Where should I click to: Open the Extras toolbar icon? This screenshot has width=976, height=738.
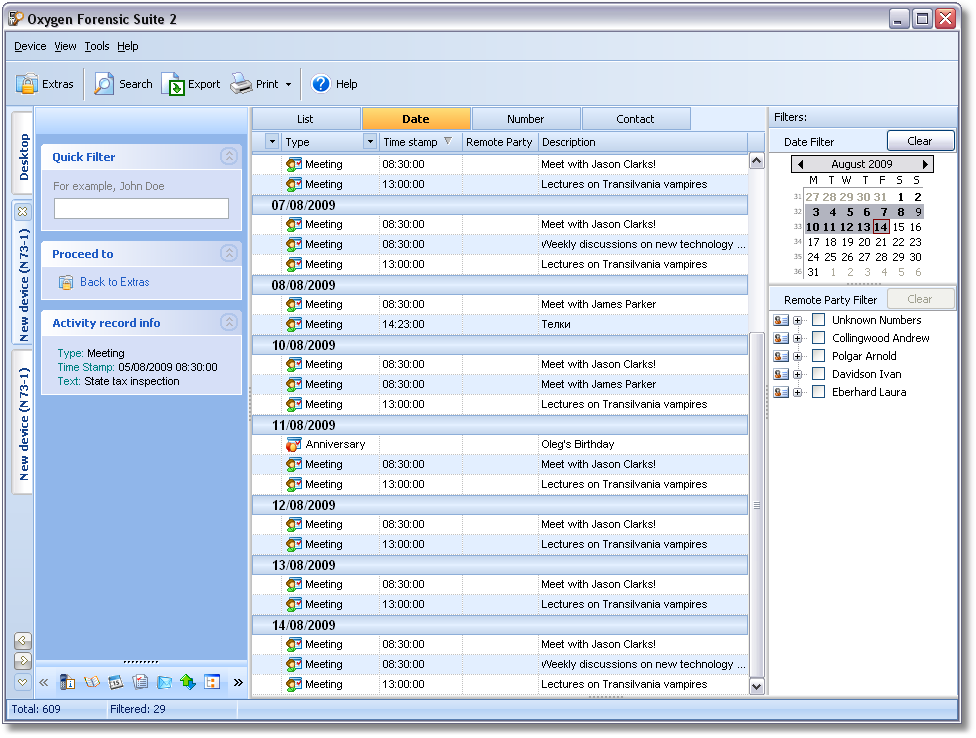point(27,84)
